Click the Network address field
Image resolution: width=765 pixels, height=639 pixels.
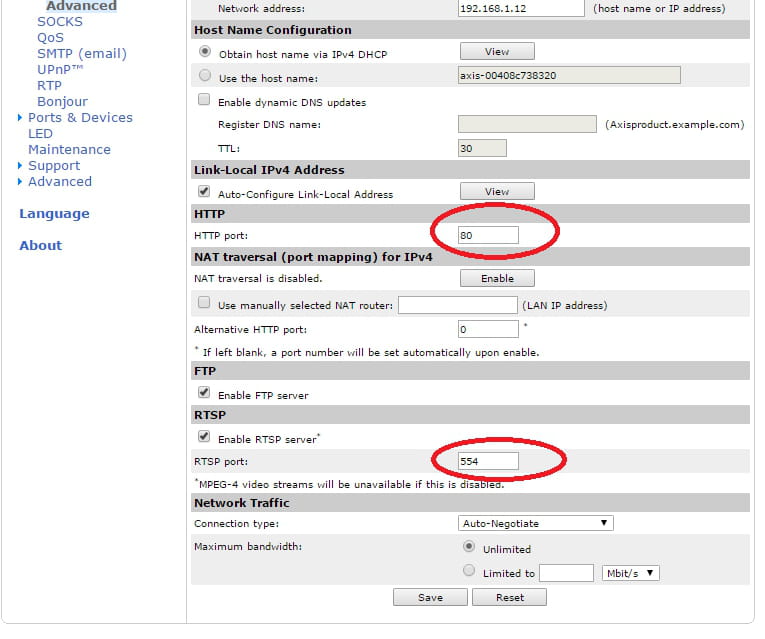(x=521, y=8)
